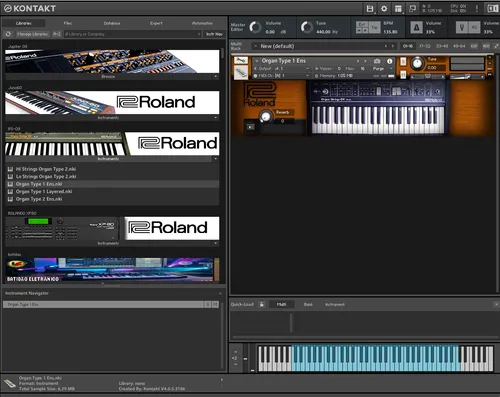Click the Manage Libraries button

pyautogui.click(x=33, y=34)
